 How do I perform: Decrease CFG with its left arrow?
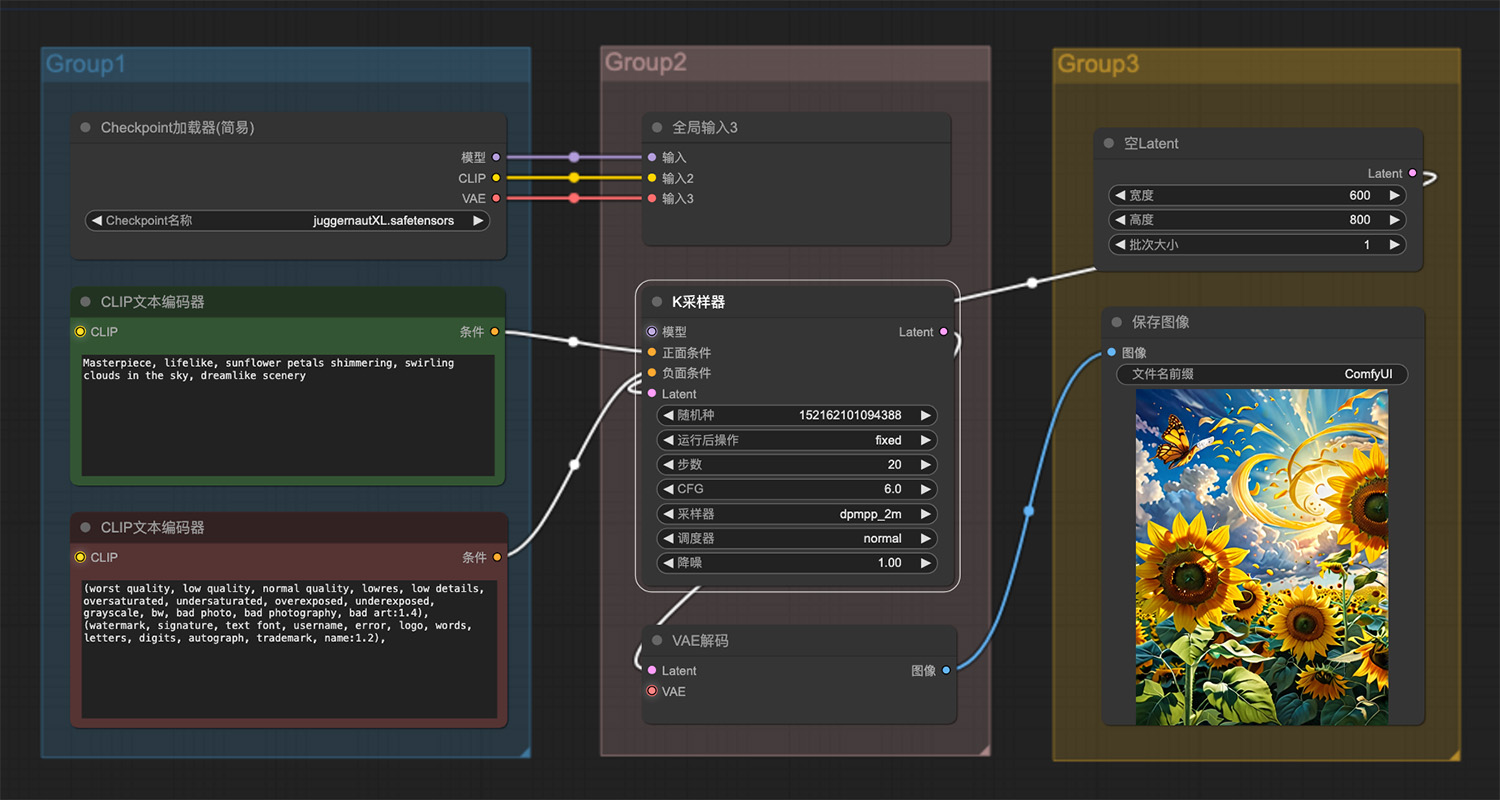coord(668,489)
